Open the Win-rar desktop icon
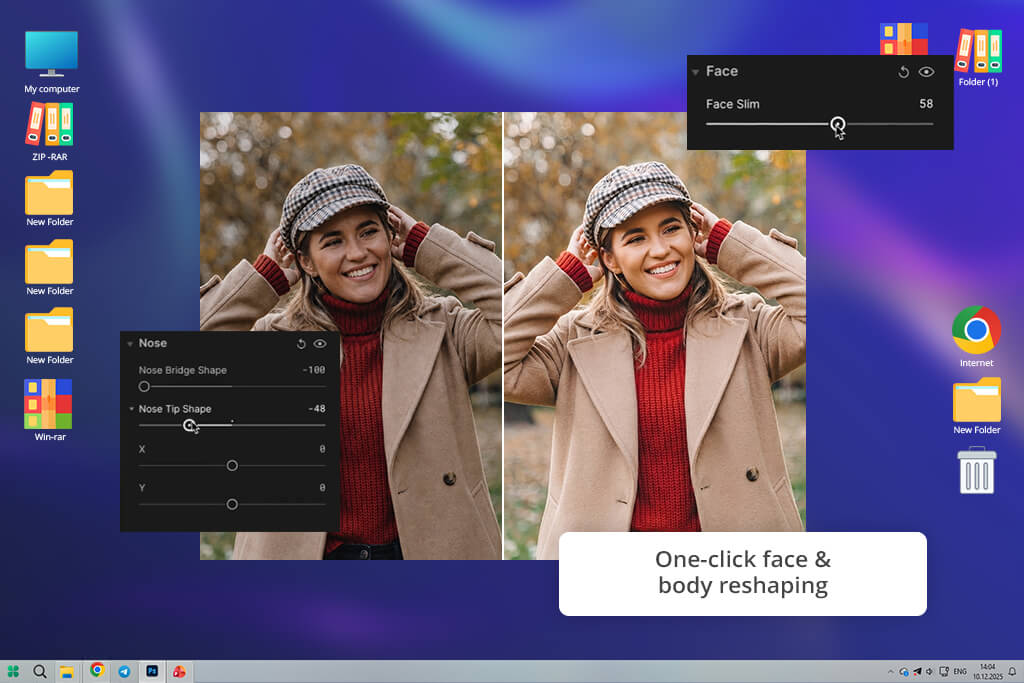Image resolution: width=1024 pixels, height=683 pixels. (x=49, y=410)
